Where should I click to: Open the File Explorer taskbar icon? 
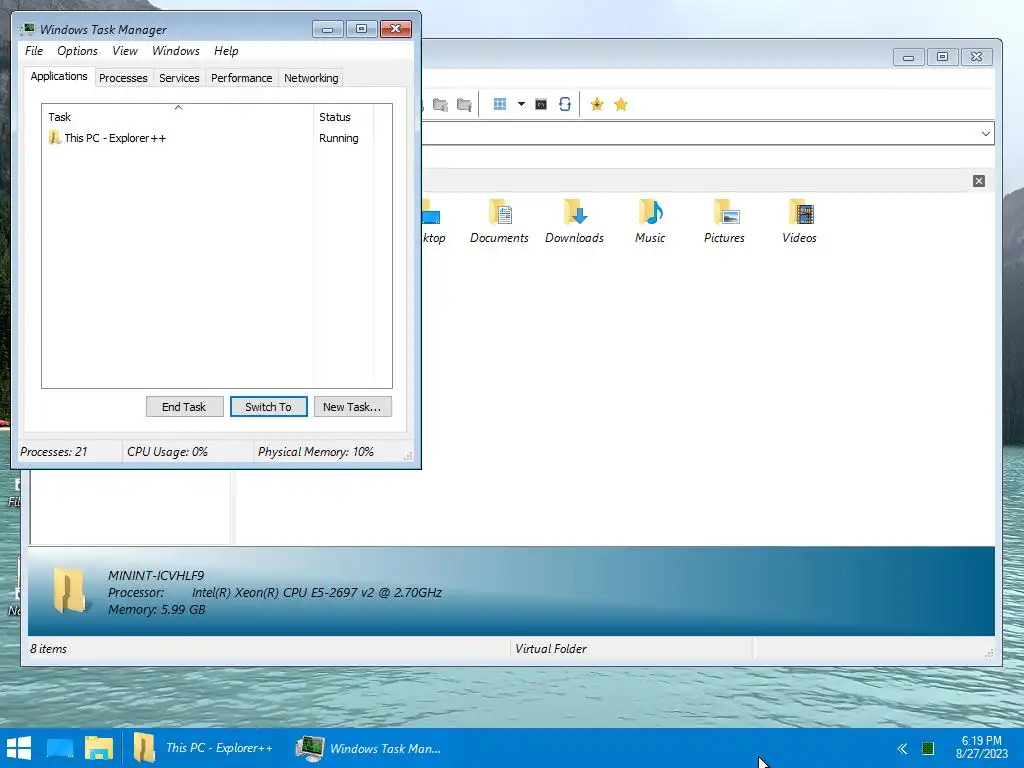[x=99, y=748]
